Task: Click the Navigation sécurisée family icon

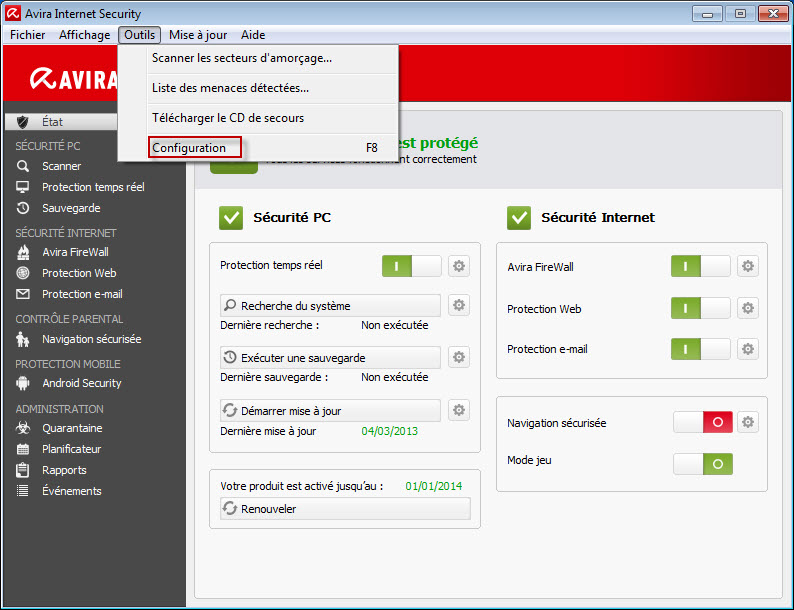Action: 23,339
